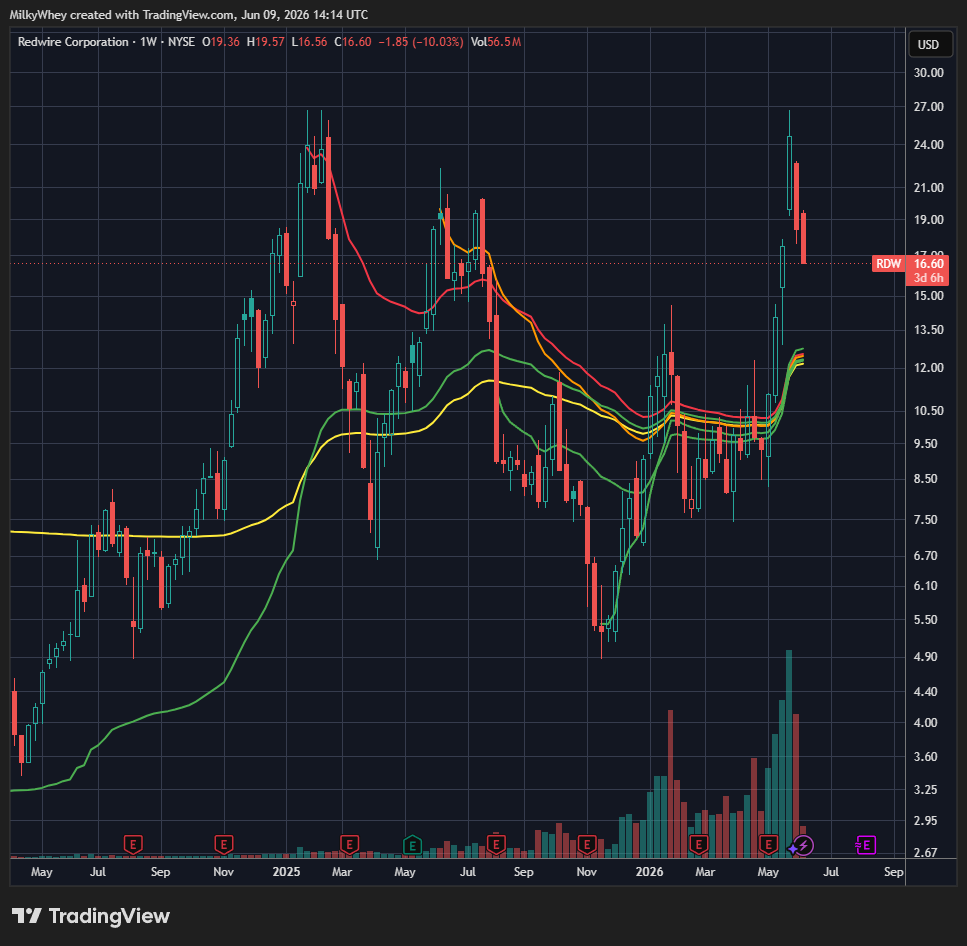Image resolution: width=967 pixels, height=946 pixels.
Task: Click the 3.25 price axis label
Action: point(925,790)
